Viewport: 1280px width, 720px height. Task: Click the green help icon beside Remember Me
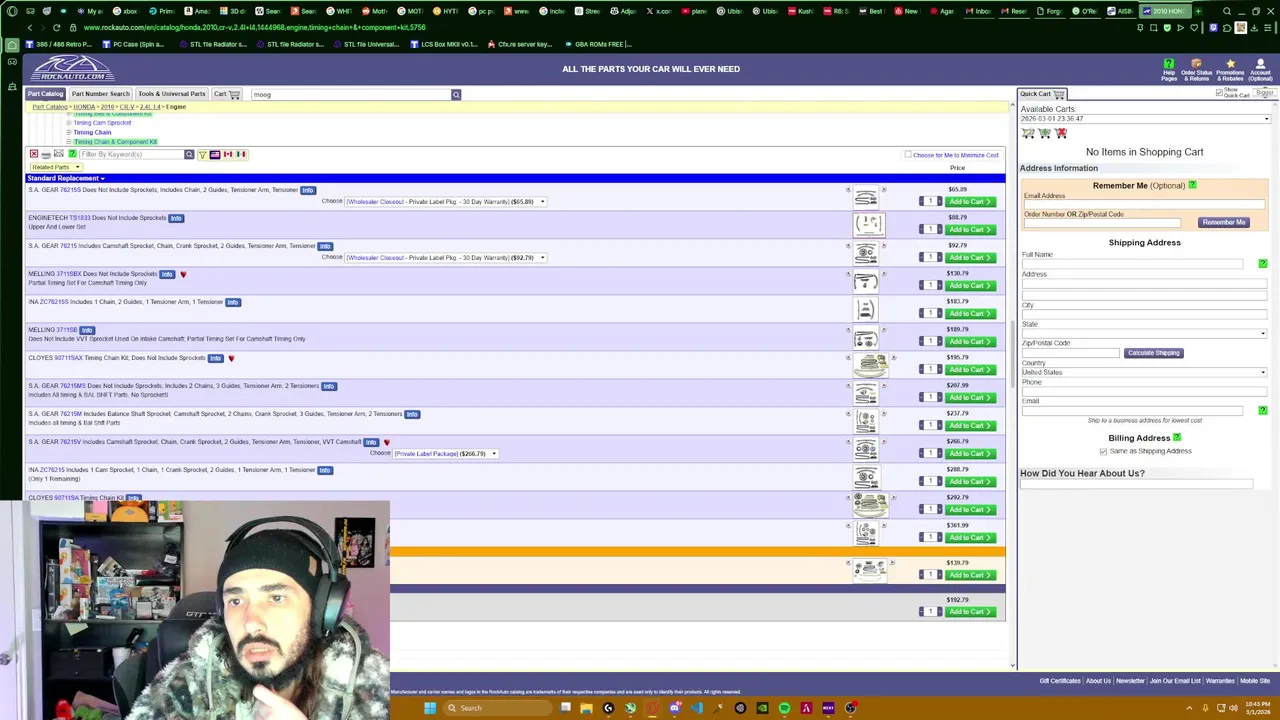1192,185
